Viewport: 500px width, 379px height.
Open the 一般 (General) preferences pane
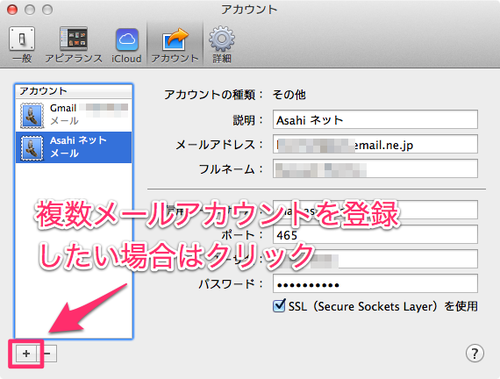[x=22, y=45]
